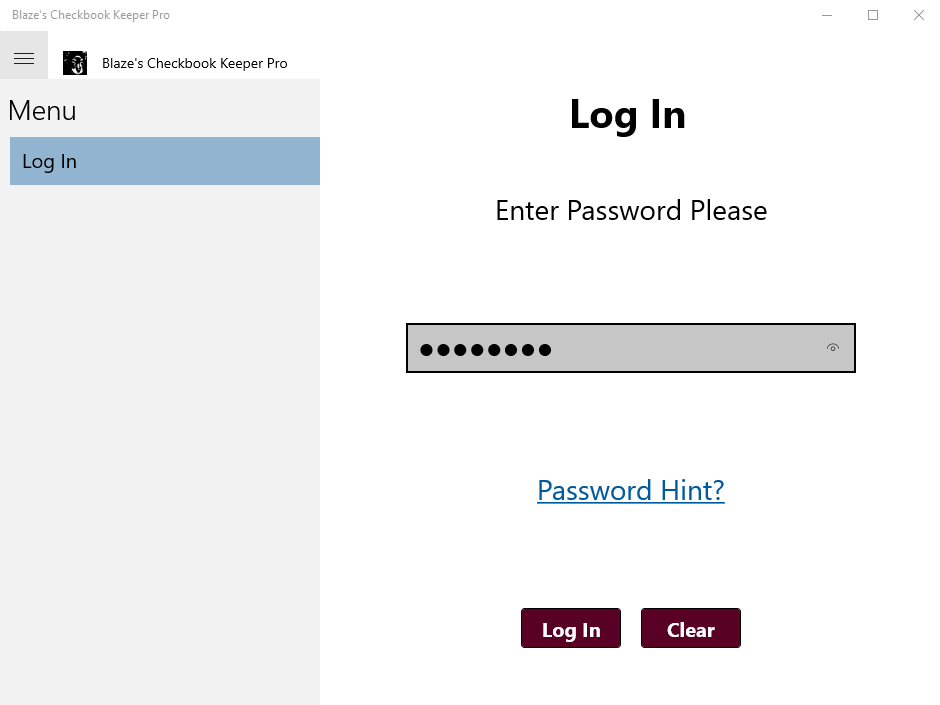This screenshot has height=705, width=940.
Task: Toggle the hamburger menu button
Action: pos(24,58)
